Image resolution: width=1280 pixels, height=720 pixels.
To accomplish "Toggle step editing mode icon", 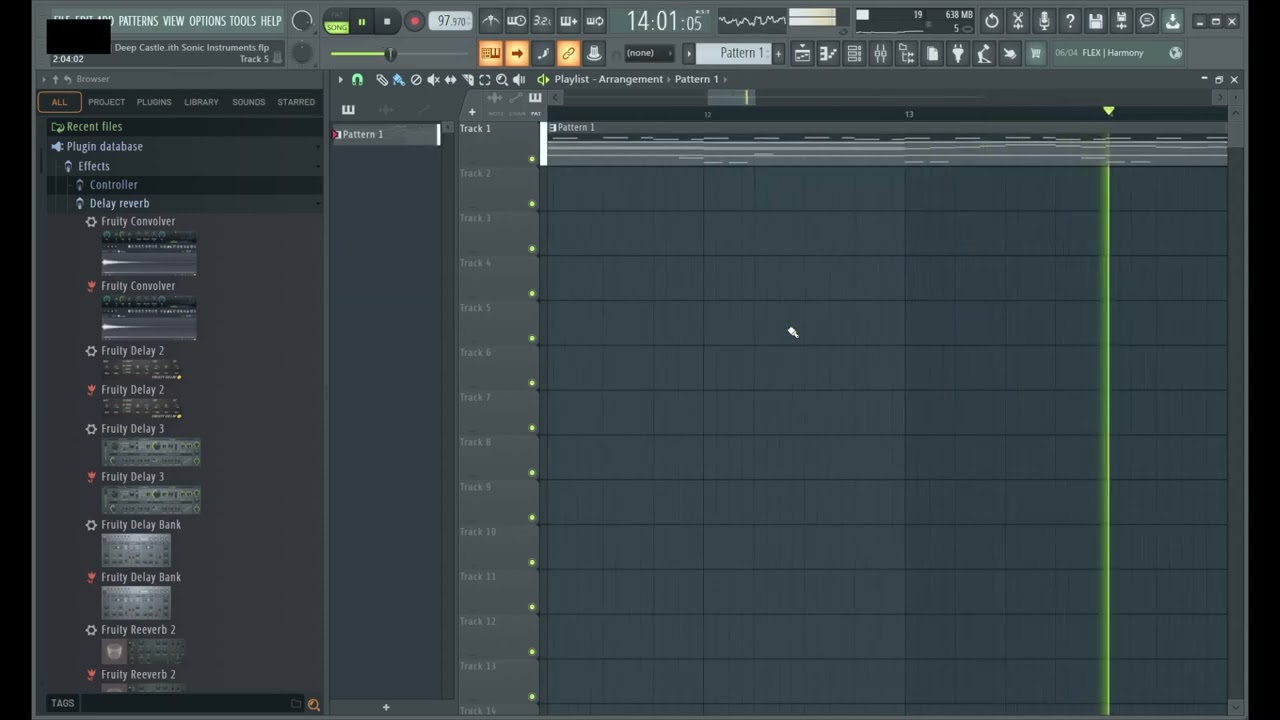I will [x=542, y=53].
